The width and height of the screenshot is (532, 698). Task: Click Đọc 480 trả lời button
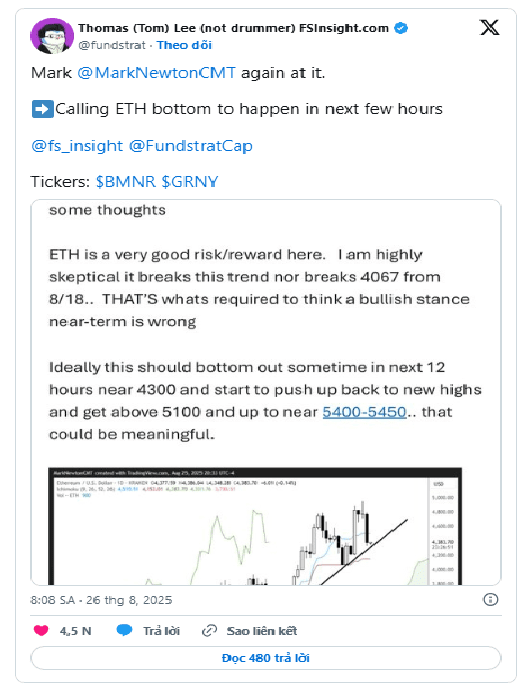(266, 658)
